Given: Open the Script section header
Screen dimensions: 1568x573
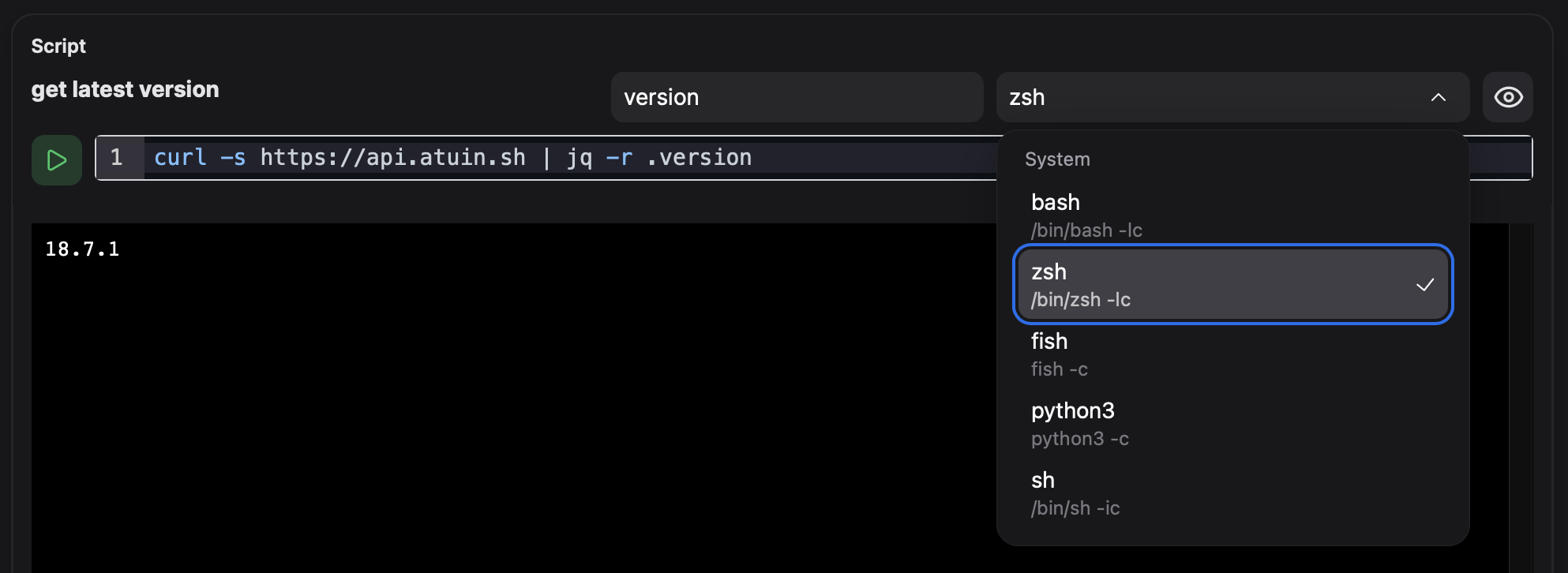Looking at the screenshot, I should point(58,45).
